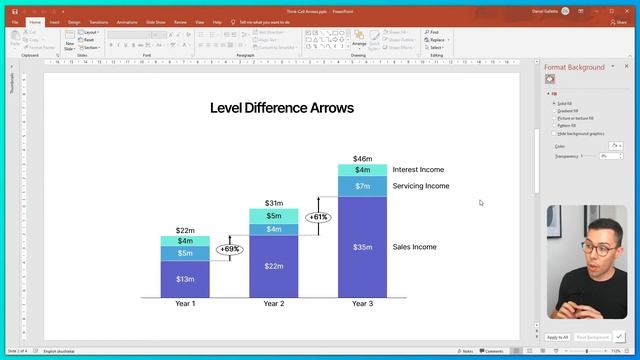Switch to the Transitions tab

pyautogui.click(x=99, y=22)
